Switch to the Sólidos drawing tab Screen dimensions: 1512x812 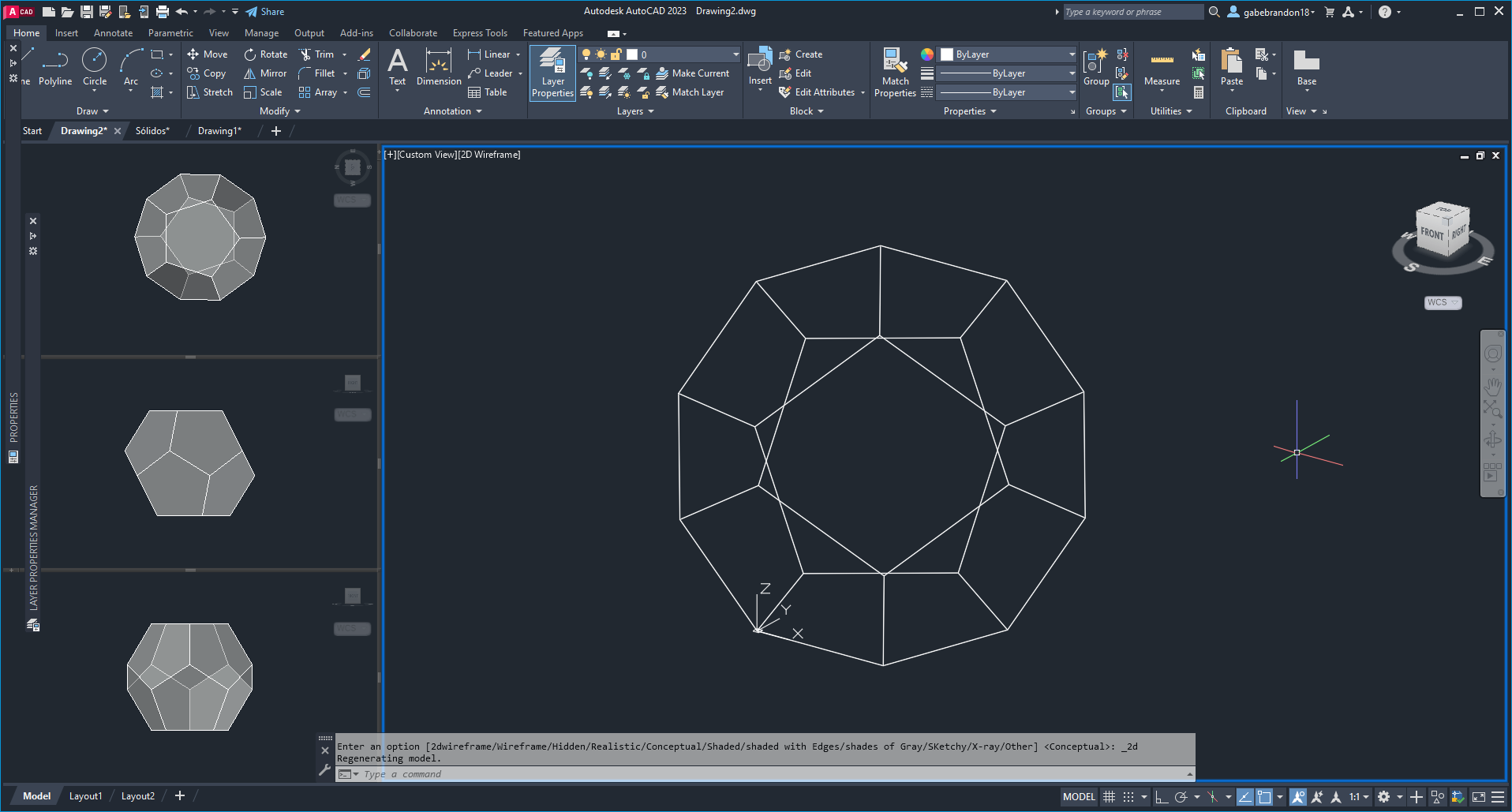152,131
